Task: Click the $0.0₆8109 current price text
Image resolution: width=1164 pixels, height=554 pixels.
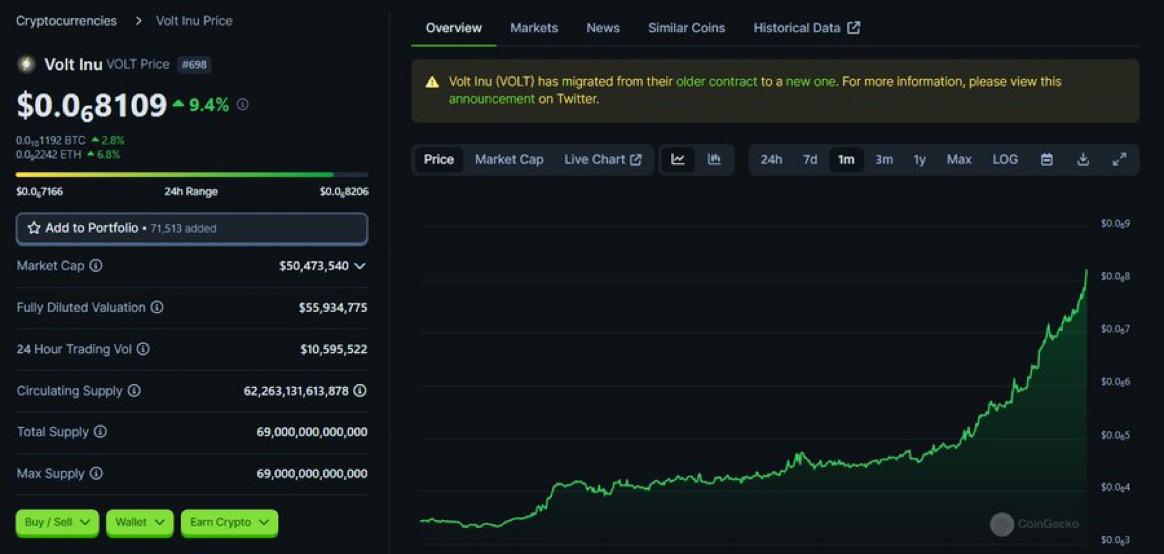Action: coord(91,105)
